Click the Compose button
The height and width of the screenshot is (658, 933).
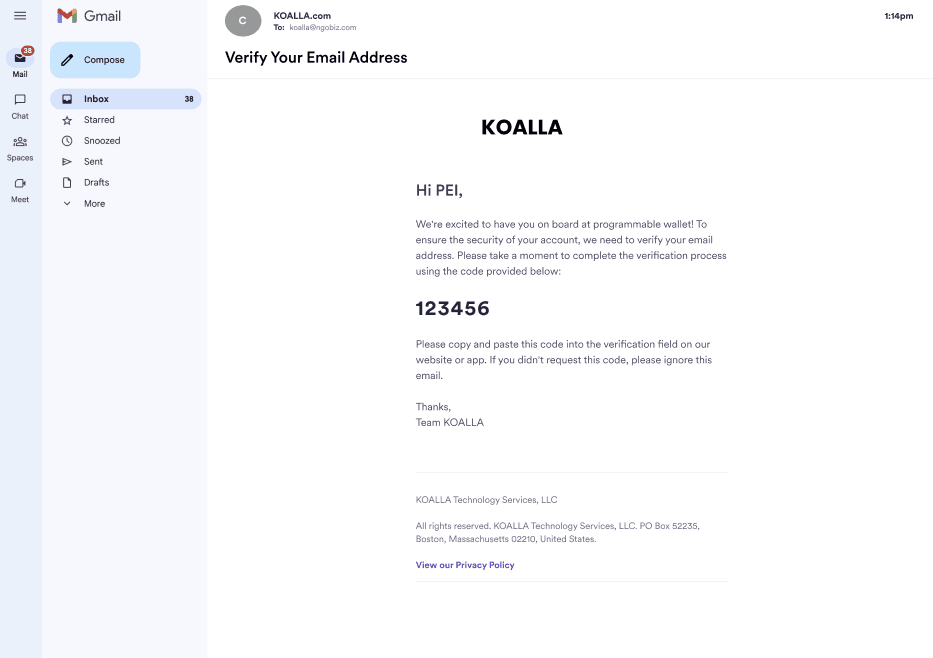[95, 60]
